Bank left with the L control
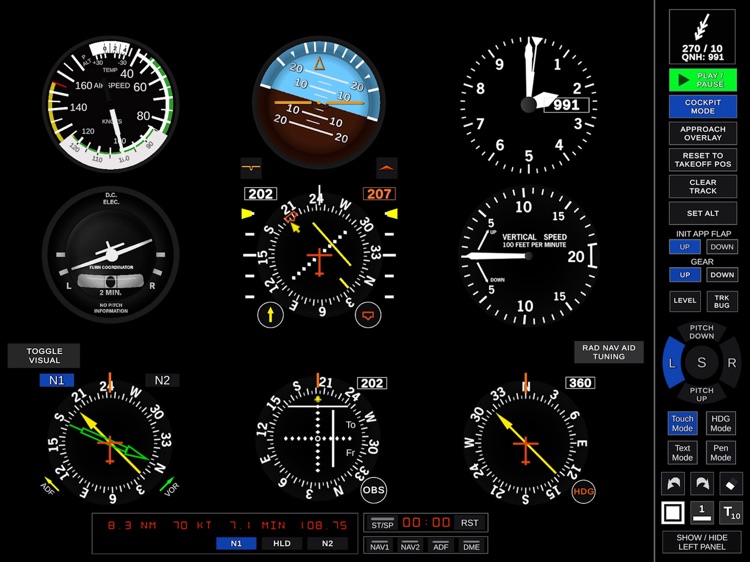The height and width of the screenshot is (562, 750). click(673, 363)
